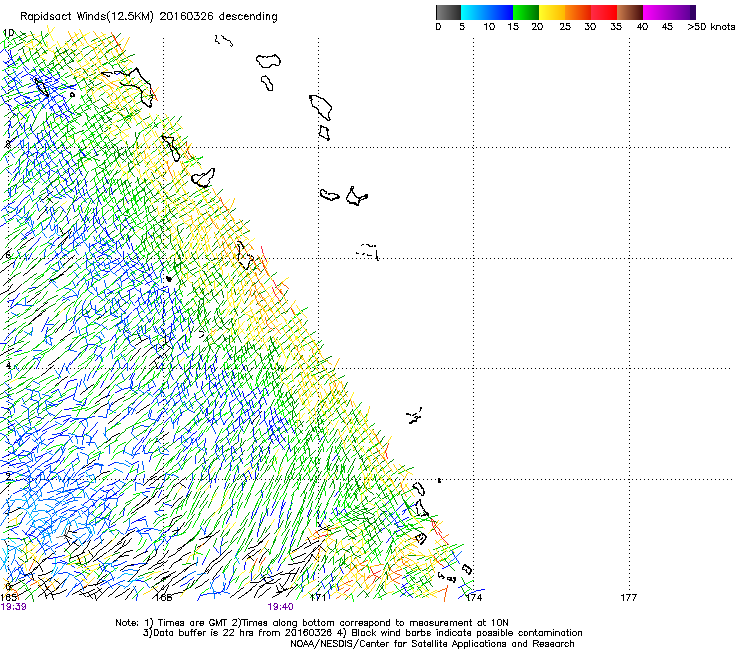Click the longitude label '171'
The height and width of the screenshot is (650, 740).
click(319, 598)
